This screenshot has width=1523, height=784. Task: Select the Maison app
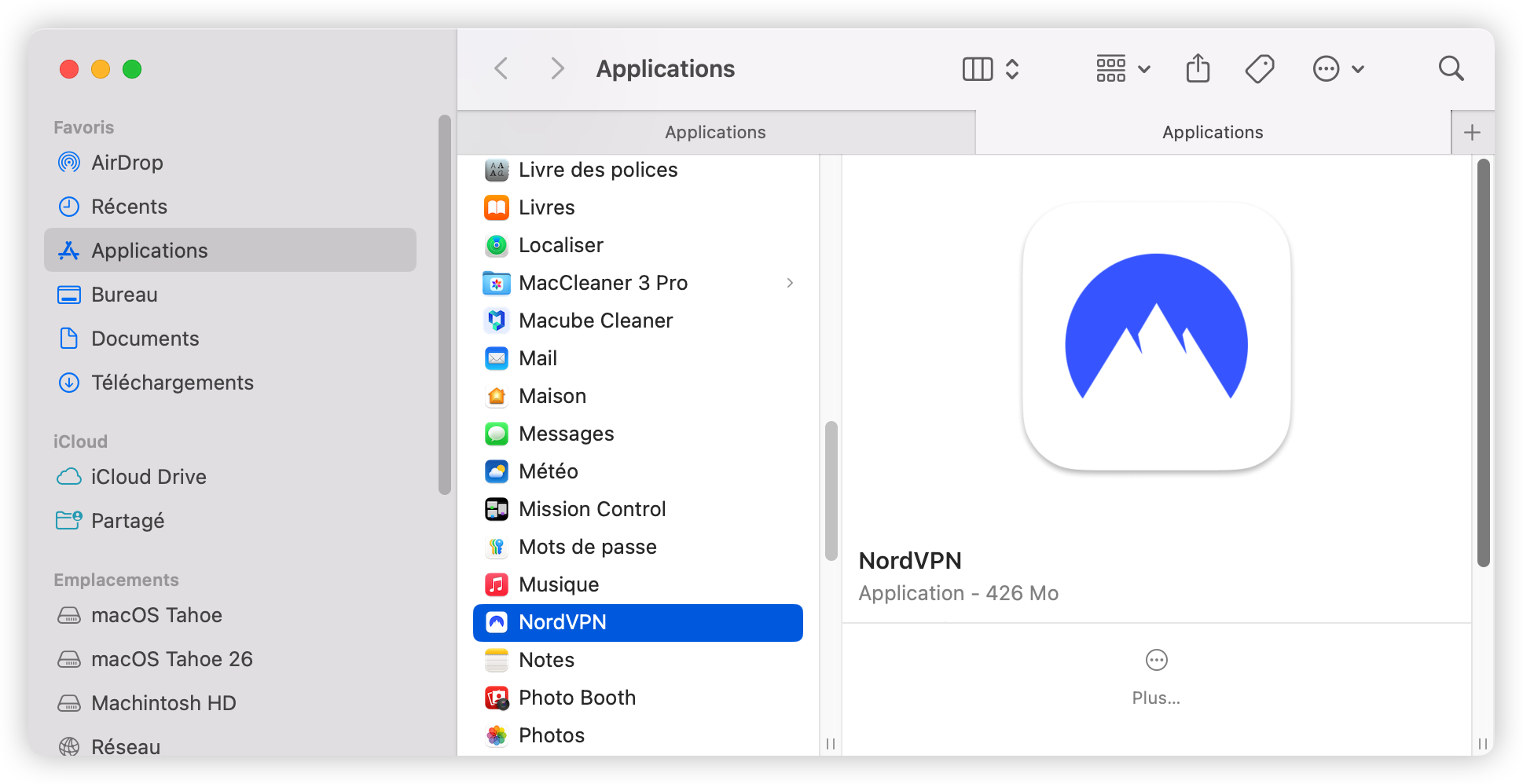click(x=638, y=396)
